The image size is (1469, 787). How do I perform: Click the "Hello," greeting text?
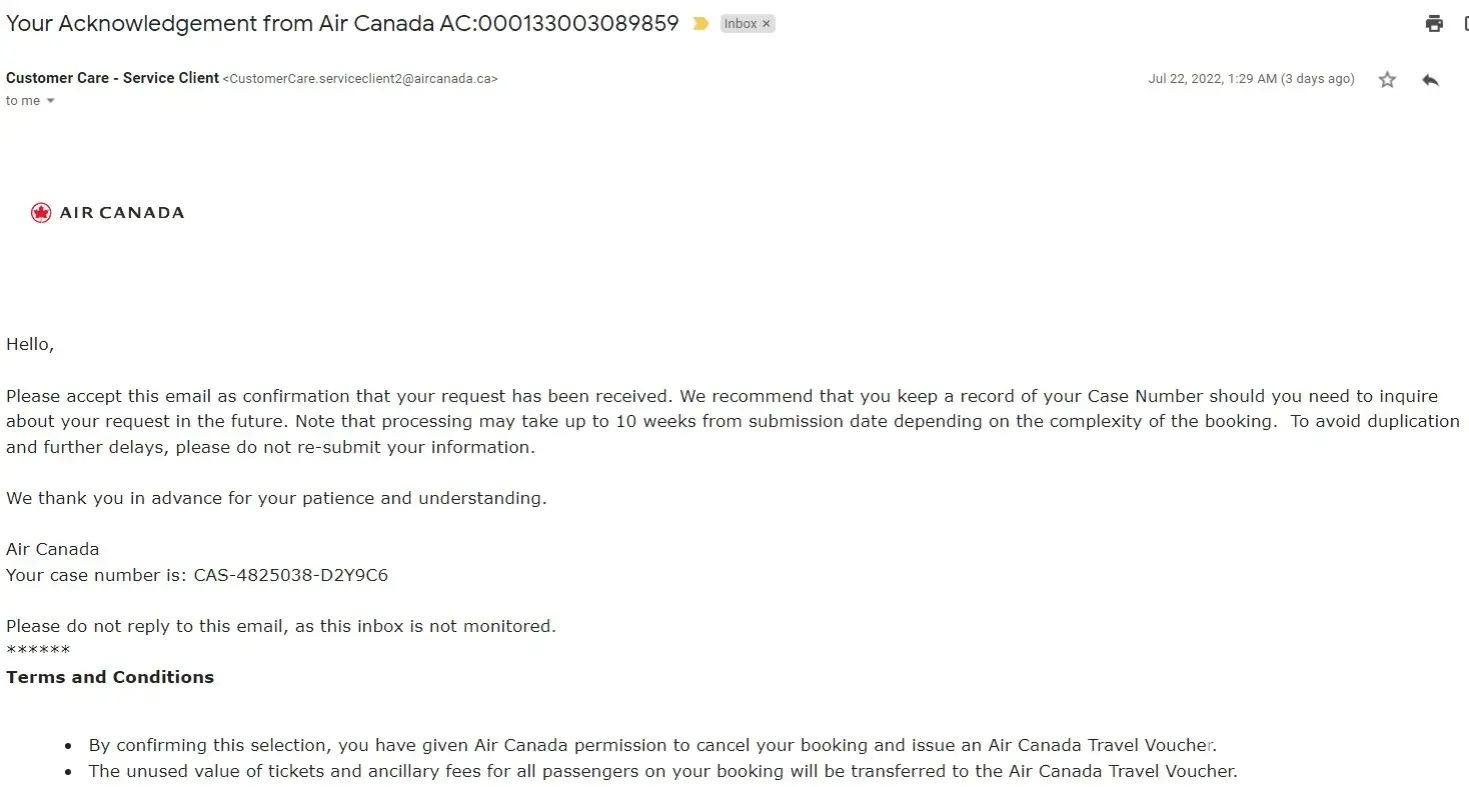tap(30, 344)
